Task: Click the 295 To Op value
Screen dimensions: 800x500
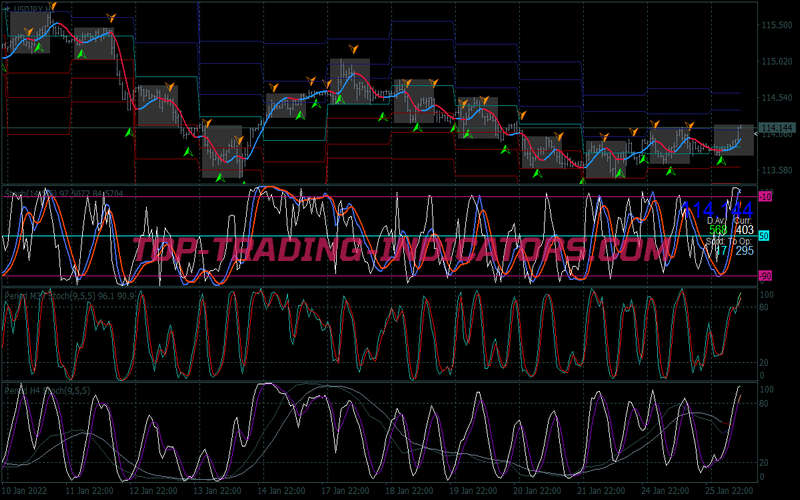Action: coord(744,251)
